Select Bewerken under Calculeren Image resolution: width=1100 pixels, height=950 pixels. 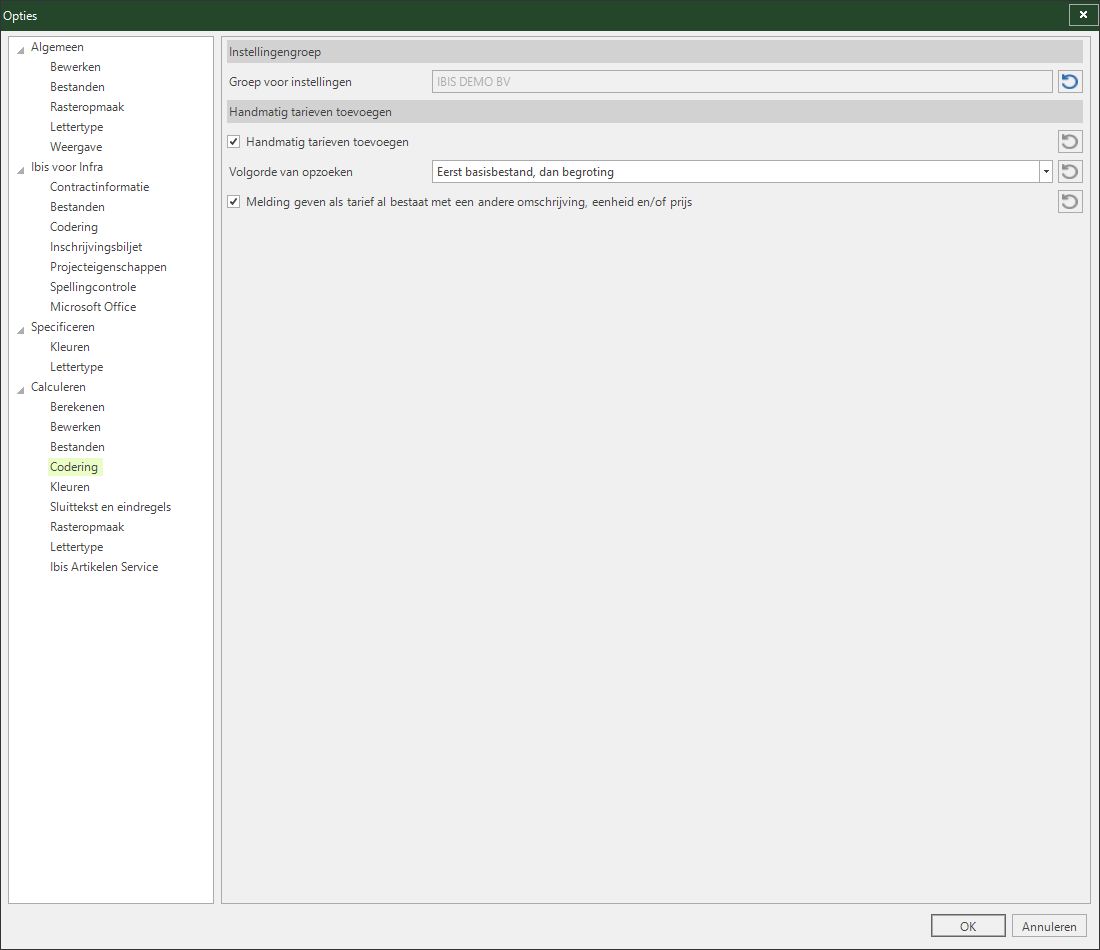(75, 427)
